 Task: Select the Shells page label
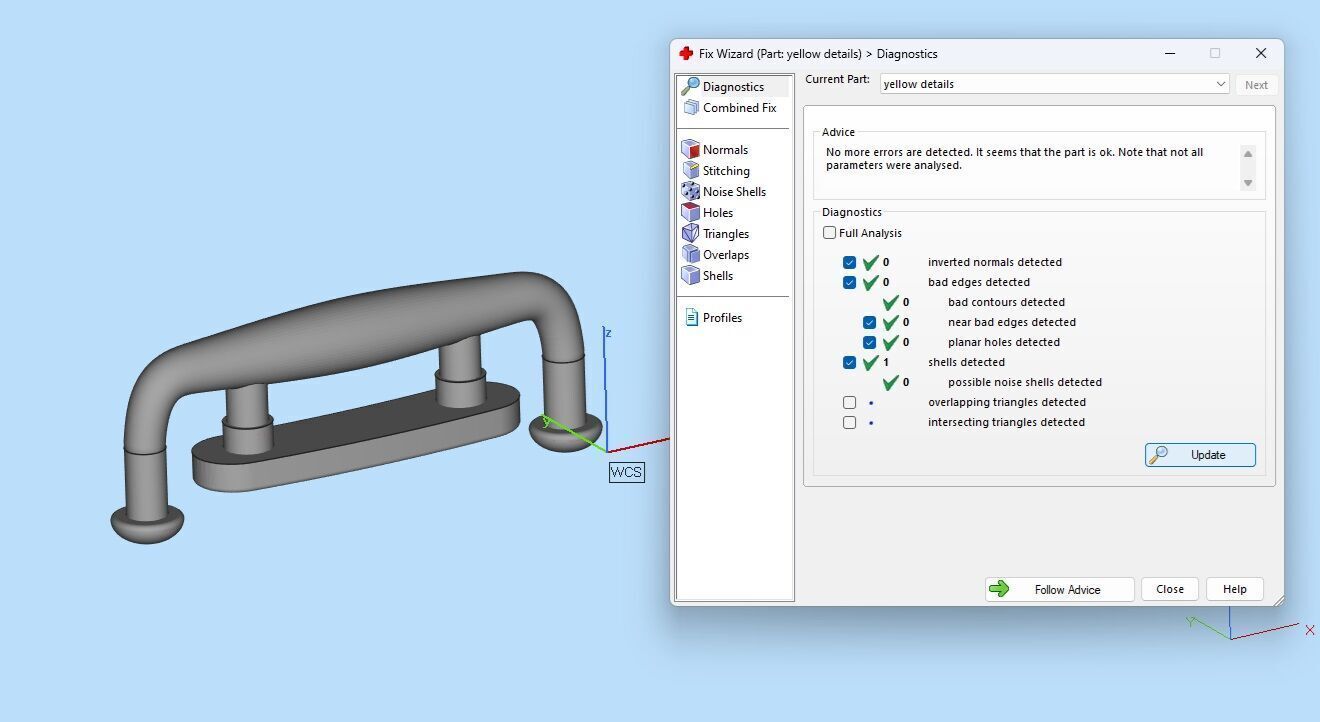coord(718,276)
